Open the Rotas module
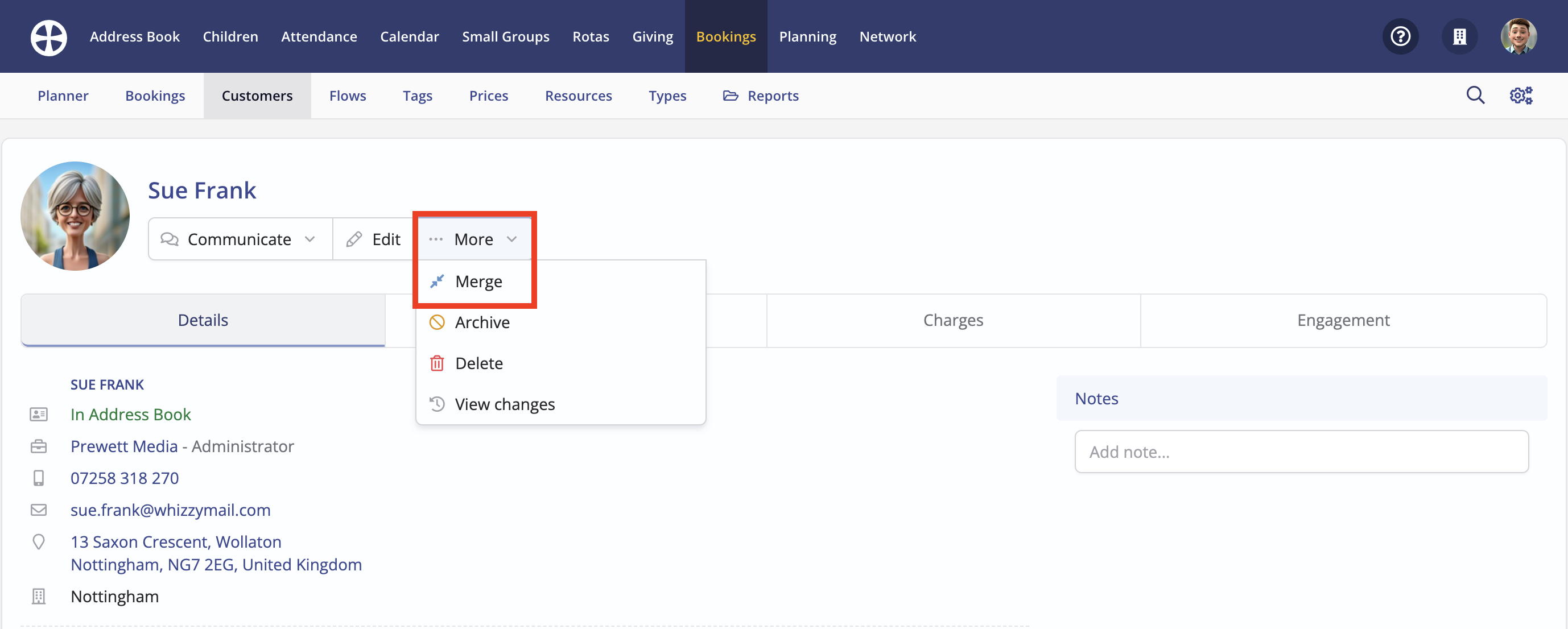Viewport: 1568px width, 629px height. (x=591, y=36)
